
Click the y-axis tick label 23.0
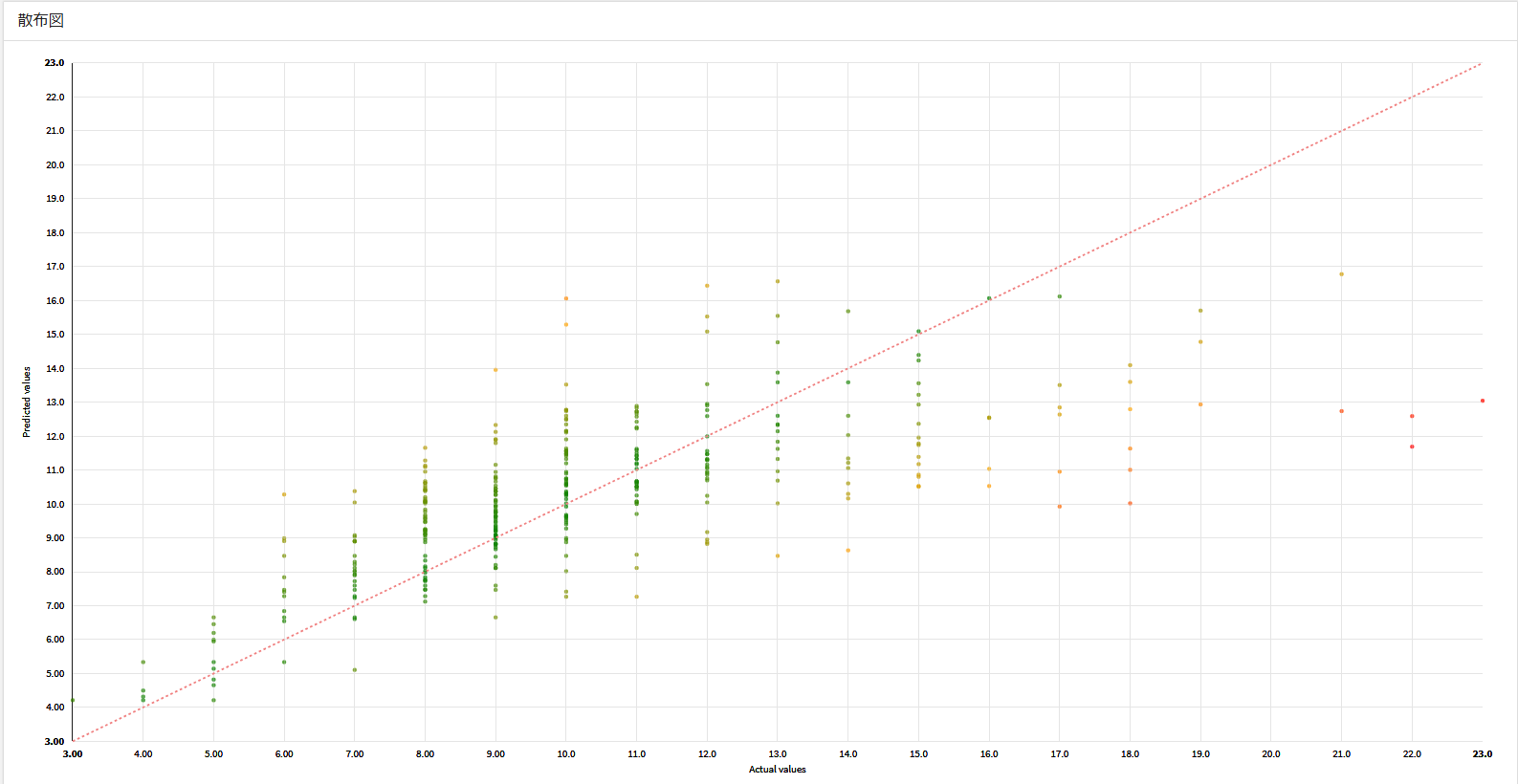click(x=55, y=63)
